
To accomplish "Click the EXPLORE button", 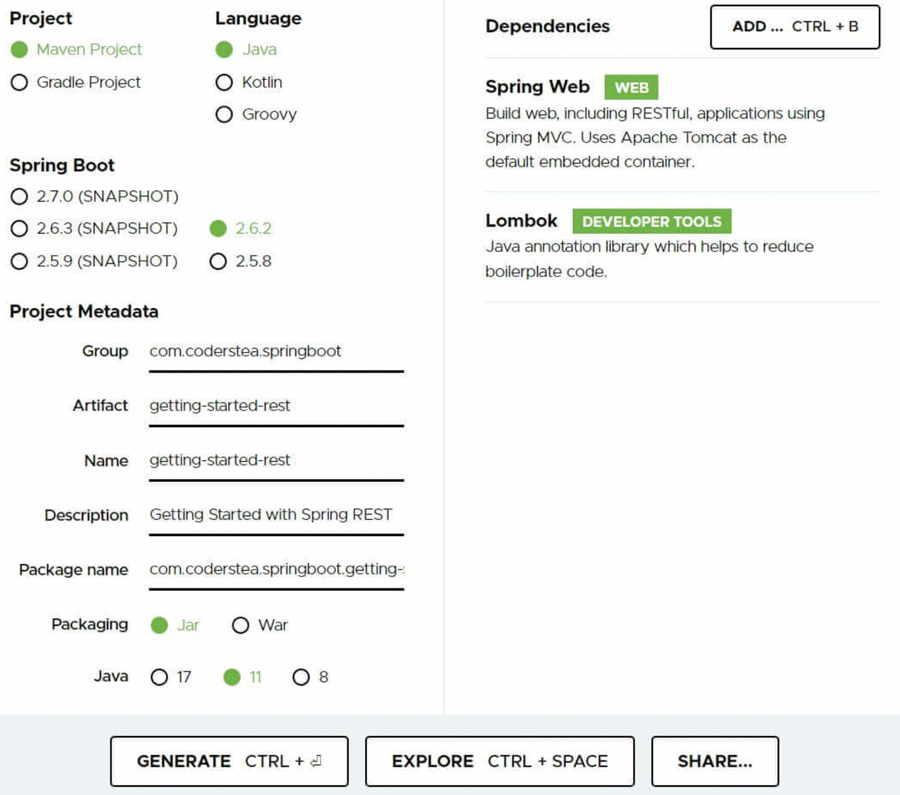I will point(500,760).
